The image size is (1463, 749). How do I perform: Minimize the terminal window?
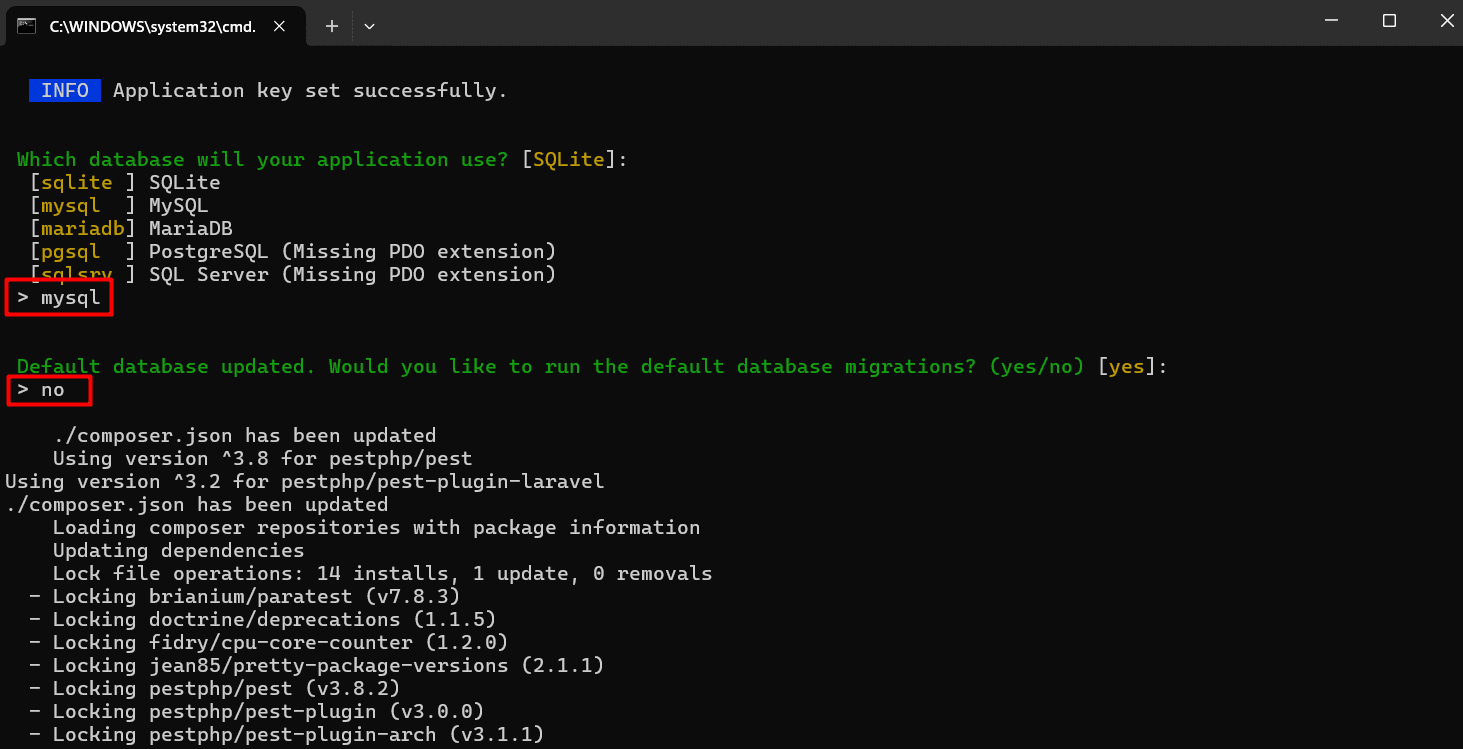pos(1331,21)
